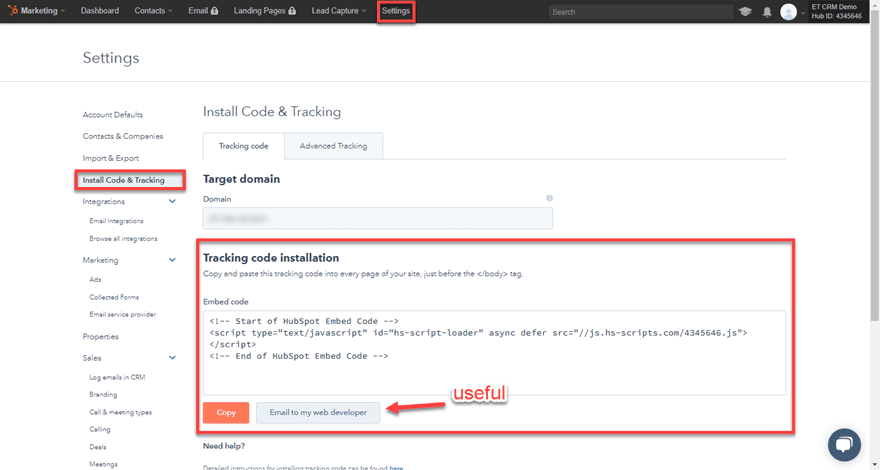The height and width of the screenshot is (470, 880).
Task: Open Collected Forms settings
Action: [114, 297]
